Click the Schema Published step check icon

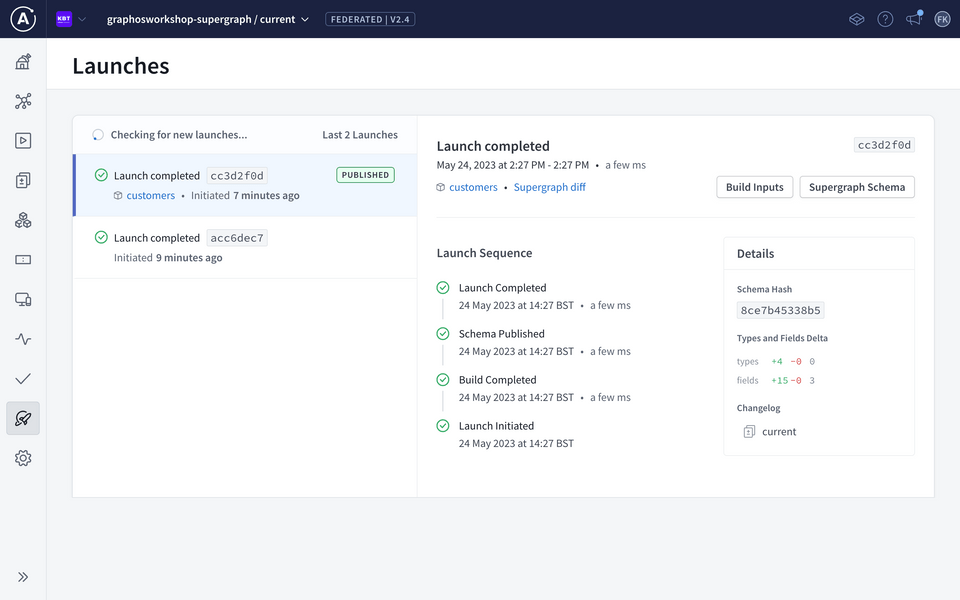click(x=443, y=334)
